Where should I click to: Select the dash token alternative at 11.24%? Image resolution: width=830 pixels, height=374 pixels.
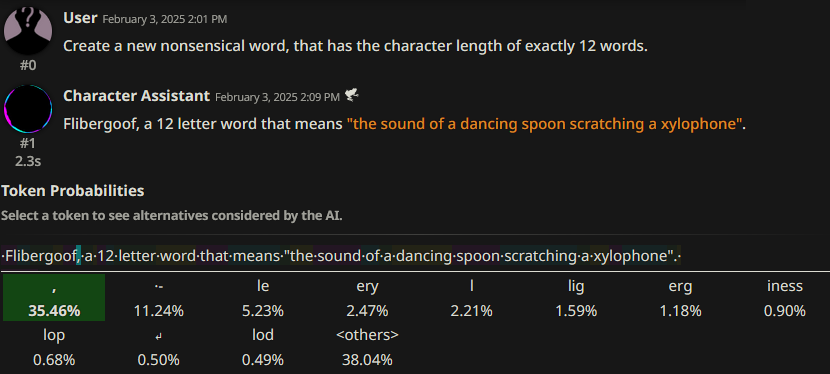(x=158, y=297)
